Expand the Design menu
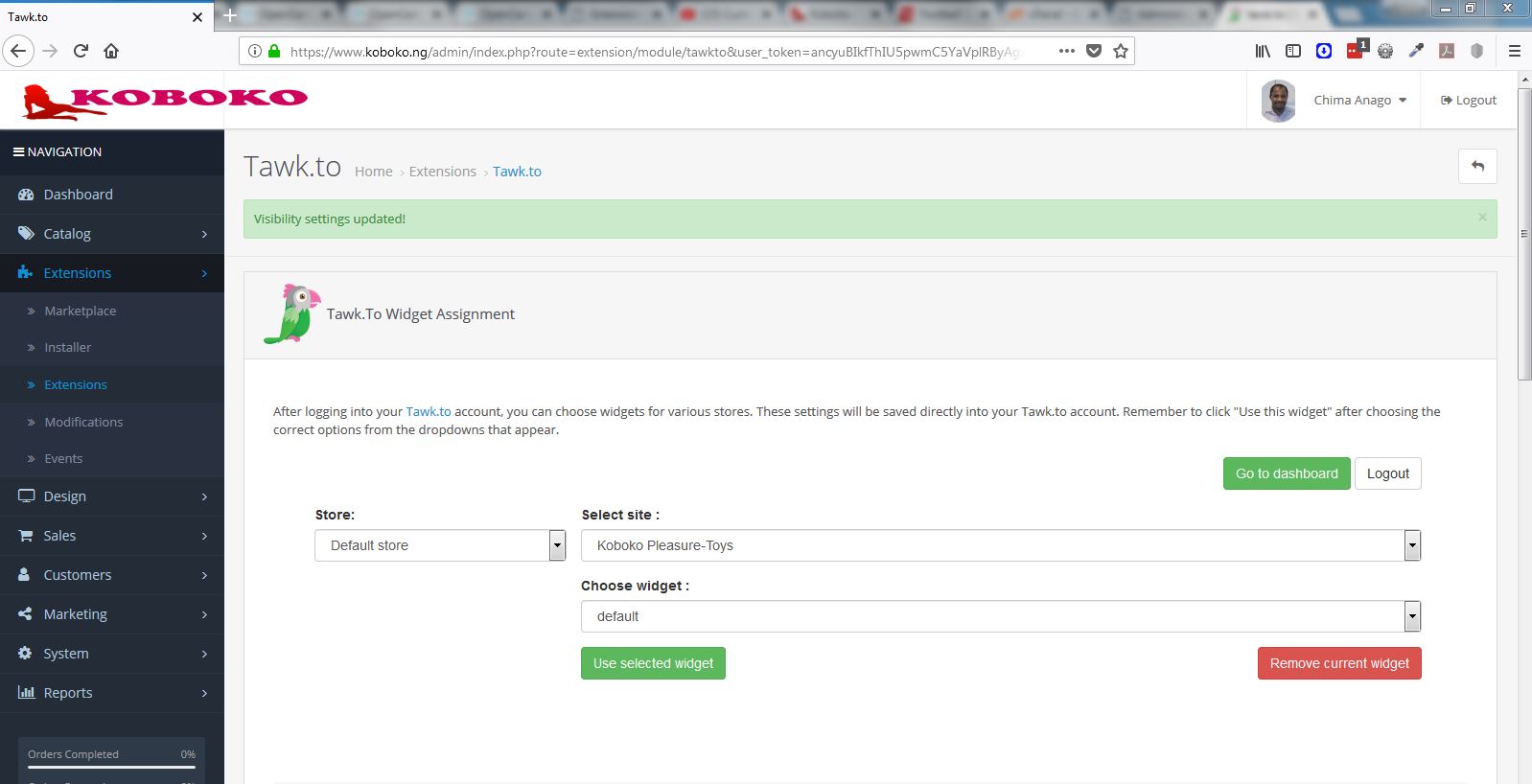The height and width of the screenshot is (784, 1532). [x=112, y=496]
